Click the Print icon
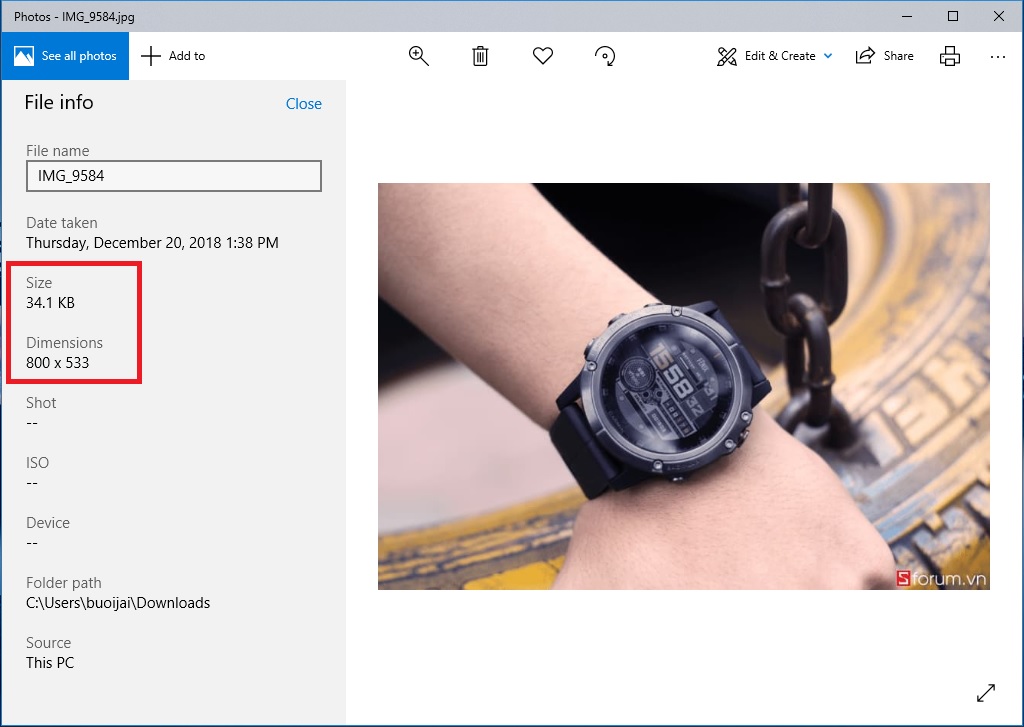Viewport: 1024px width, 727px height. coord(950,56)
